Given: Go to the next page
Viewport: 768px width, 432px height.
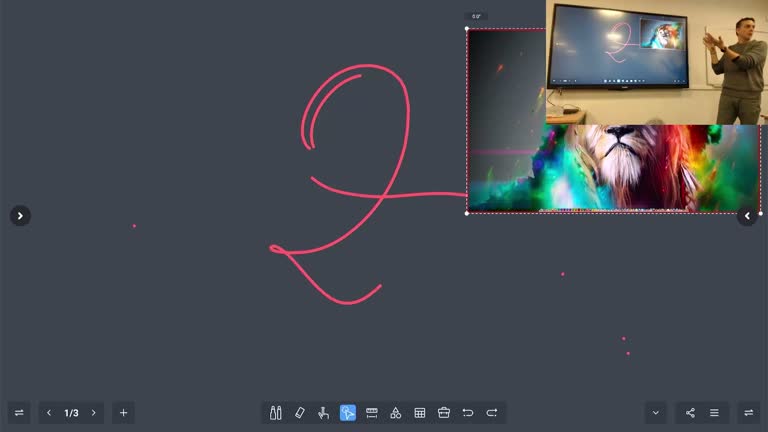Looking at the screenshot, I should click(94, 413).
